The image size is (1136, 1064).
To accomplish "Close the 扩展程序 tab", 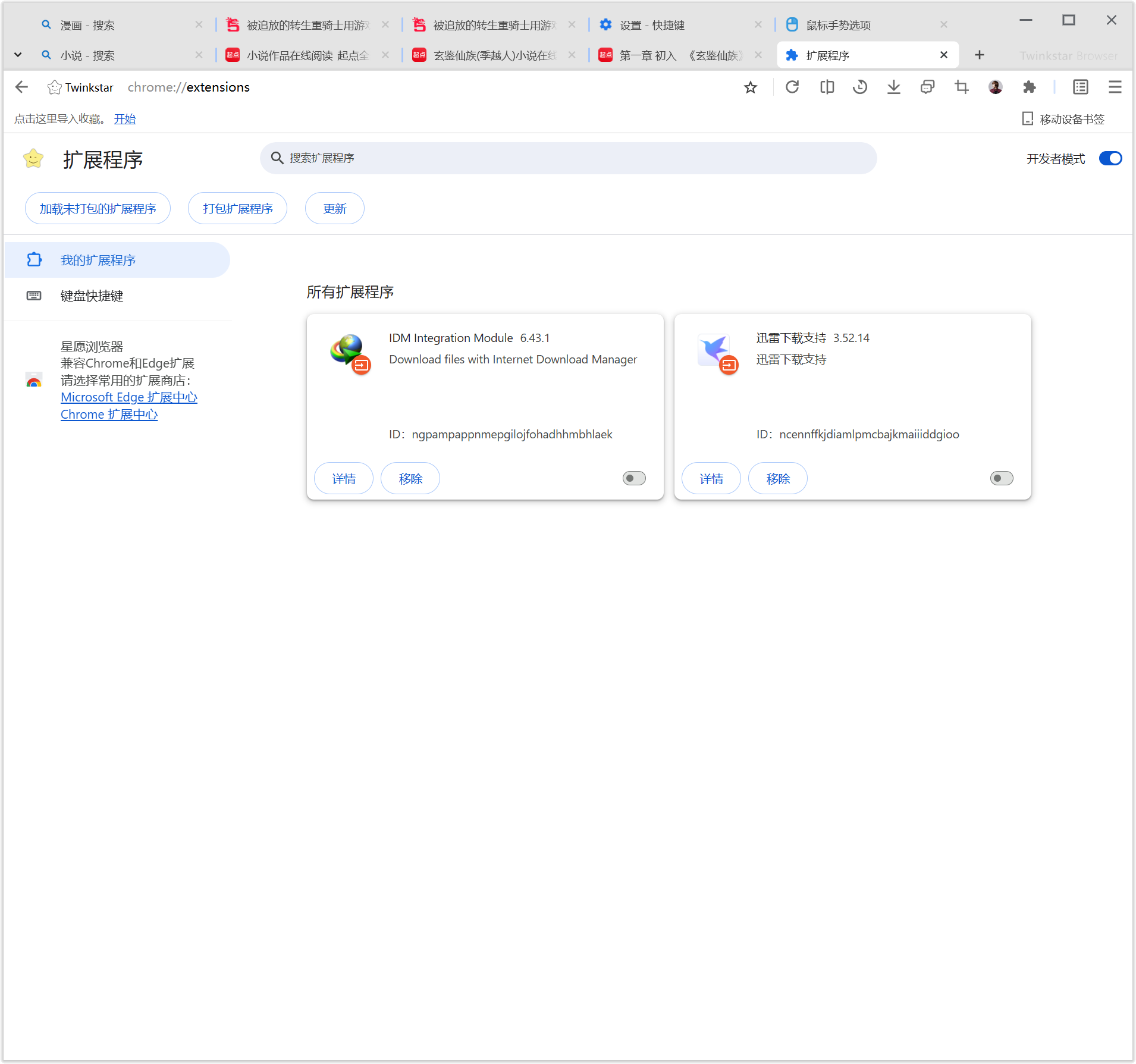I will coord(944,55).
